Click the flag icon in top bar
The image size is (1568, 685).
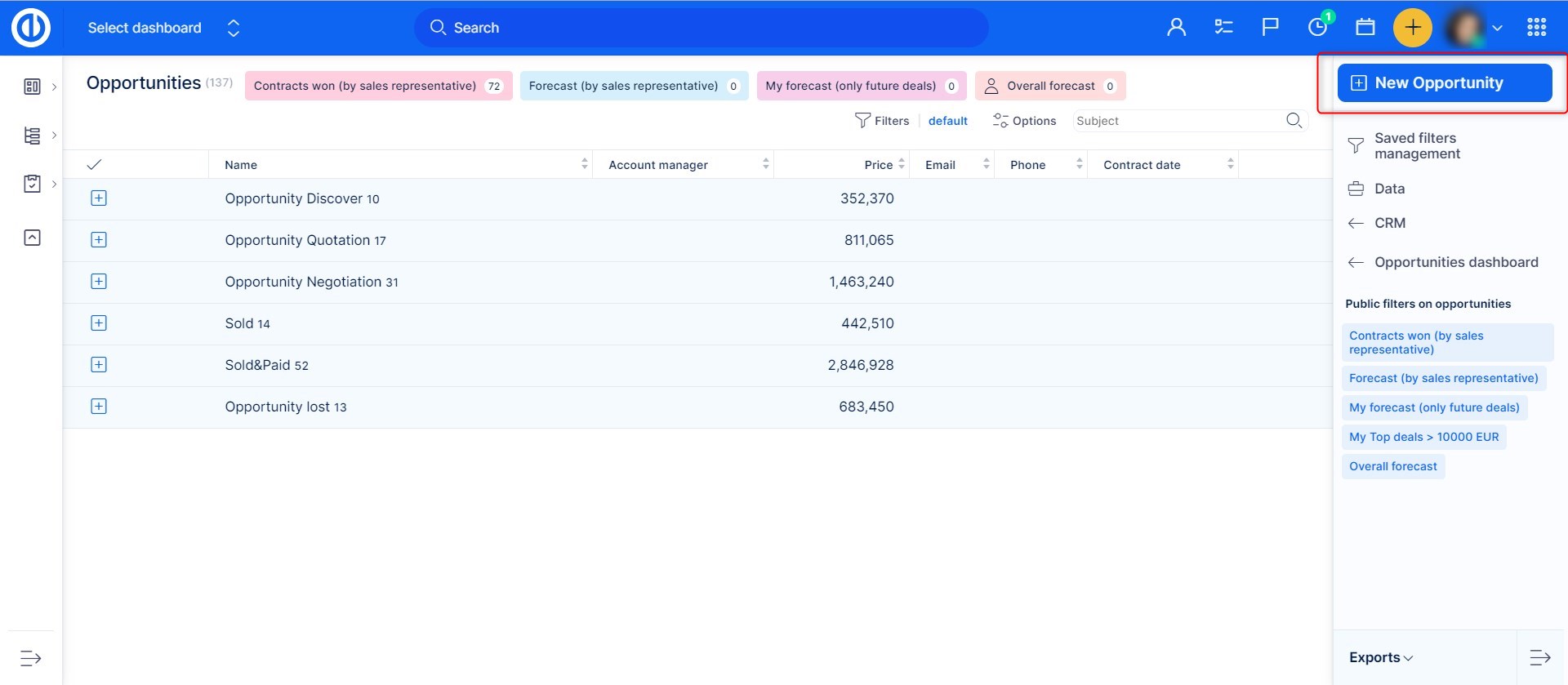1270,28
